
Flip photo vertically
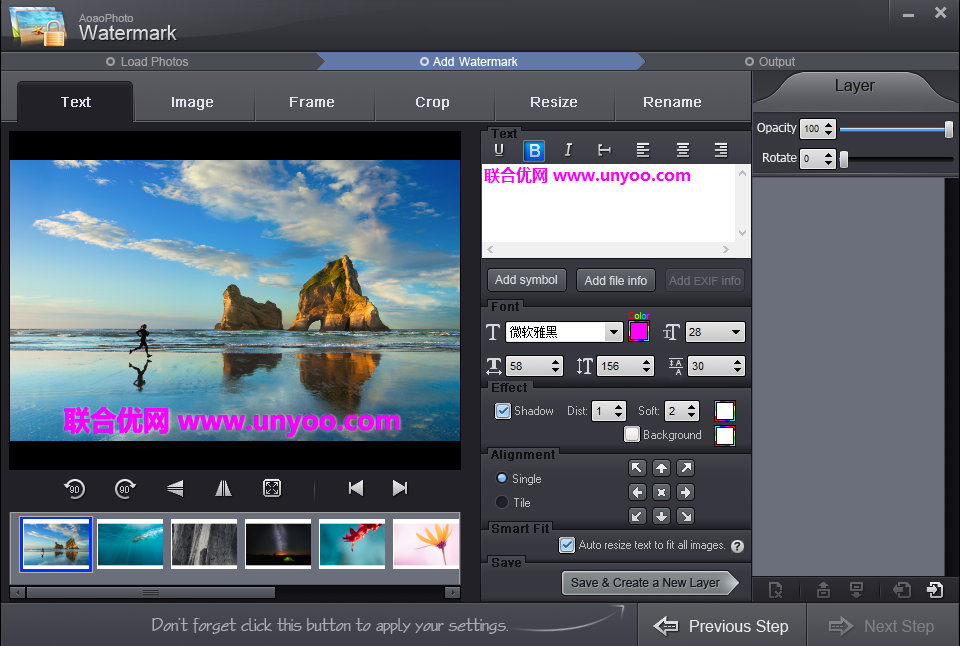point(175,488)
